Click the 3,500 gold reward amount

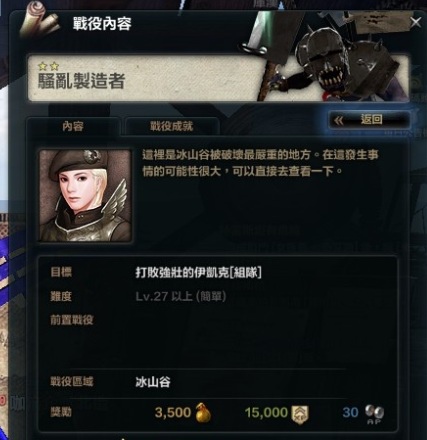(x=173, y=413)
